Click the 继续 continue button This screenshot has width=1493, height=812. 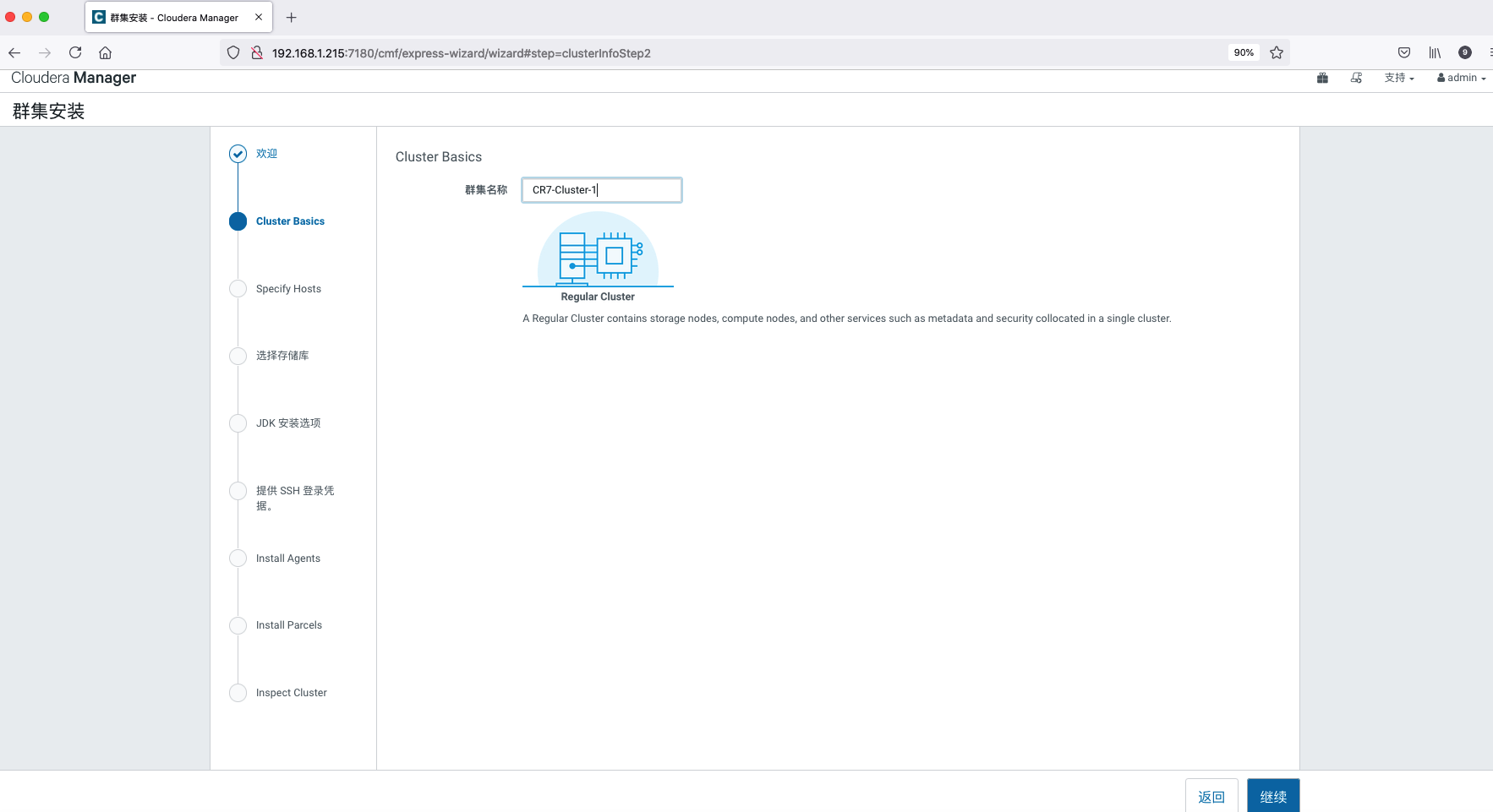tap(1273, 796)
